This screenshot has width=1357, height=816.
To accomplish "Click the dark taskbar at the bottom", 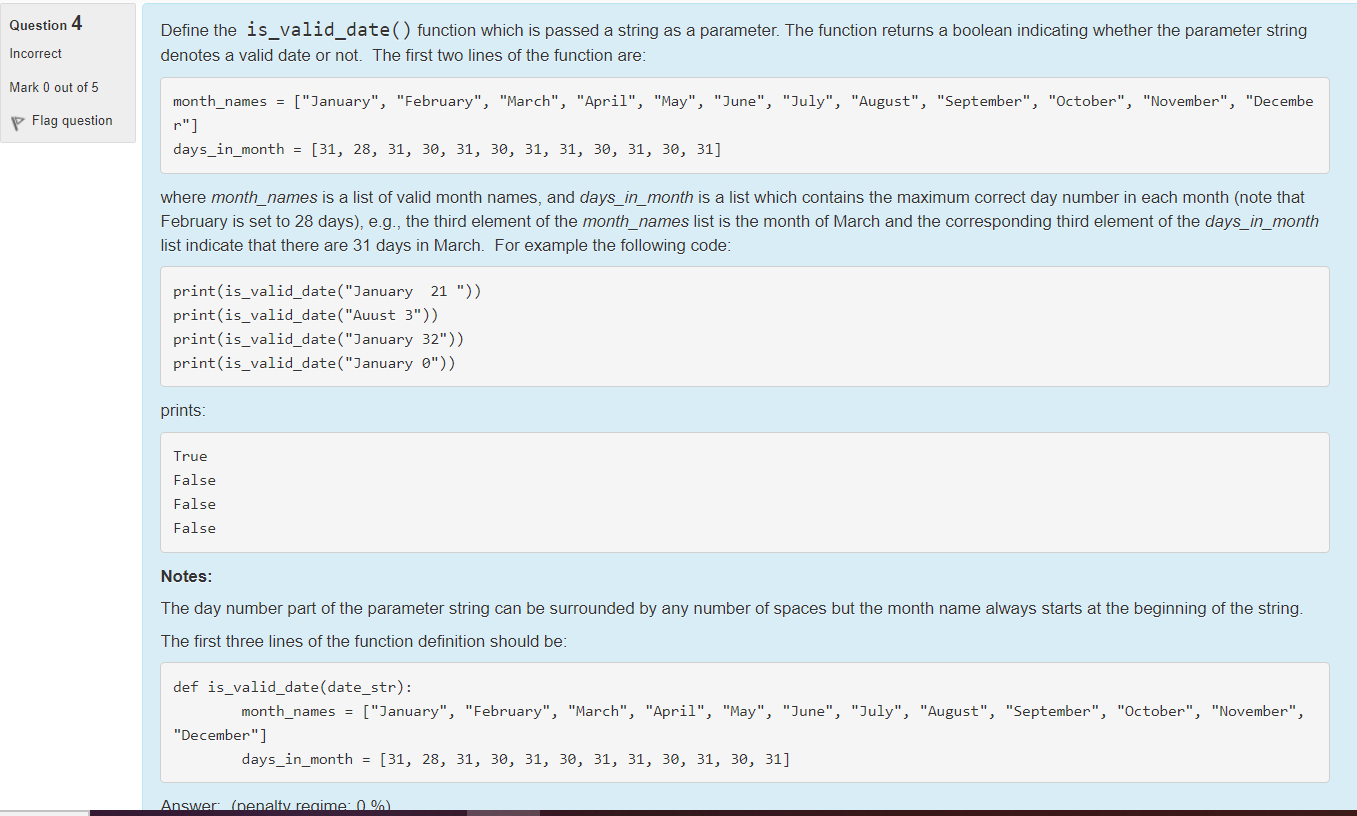I will click(700, 813).
